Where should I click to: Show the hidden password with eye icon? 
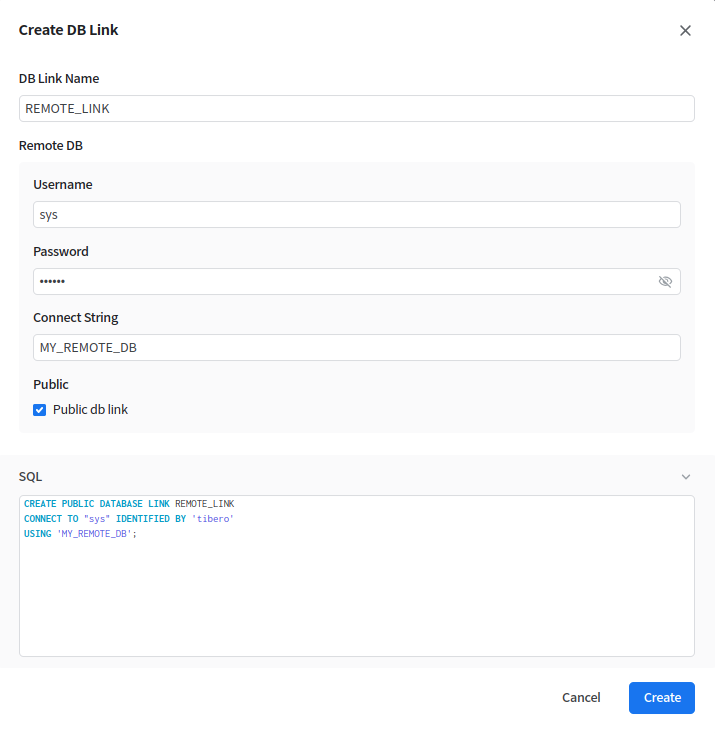click(665, 282)
